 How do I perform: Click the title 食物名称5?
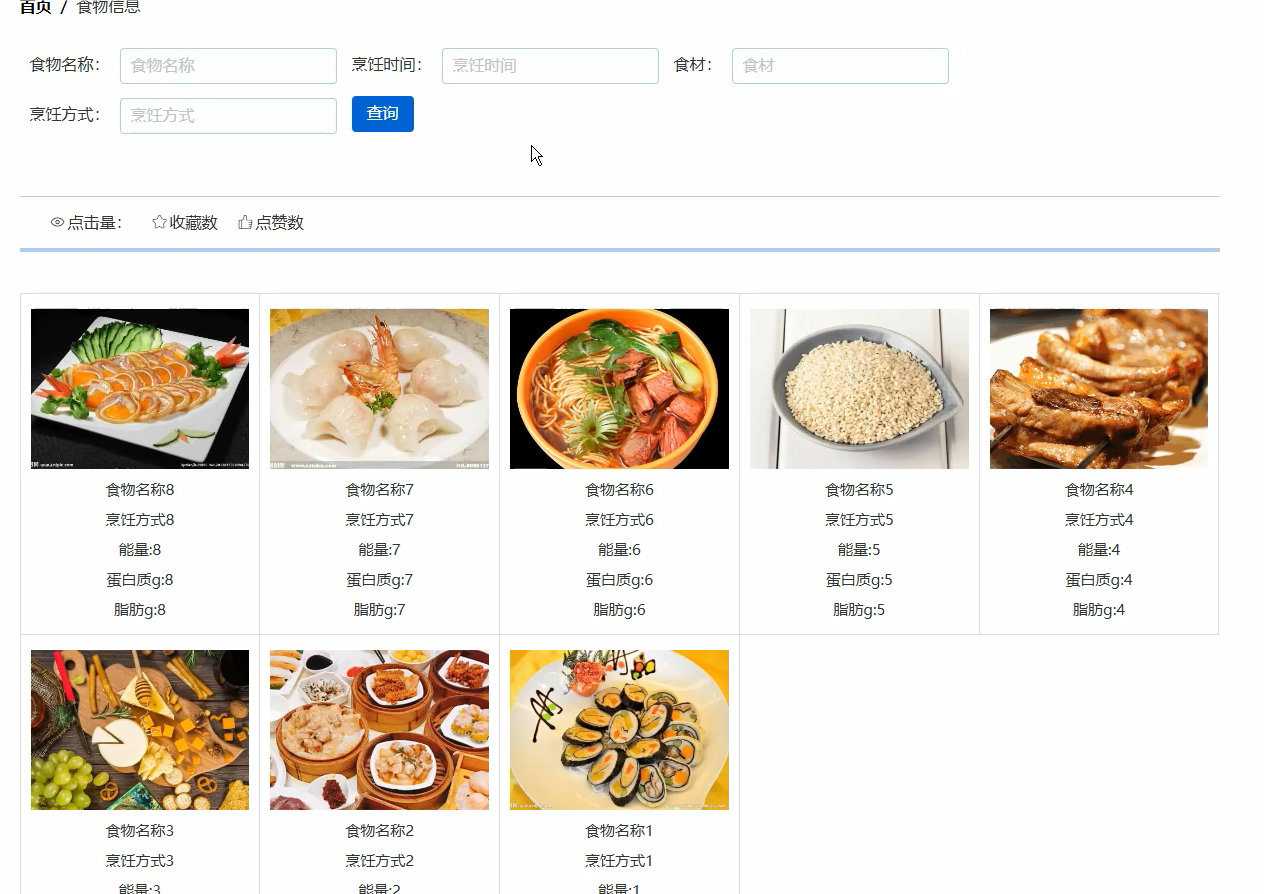coord(859,490)
